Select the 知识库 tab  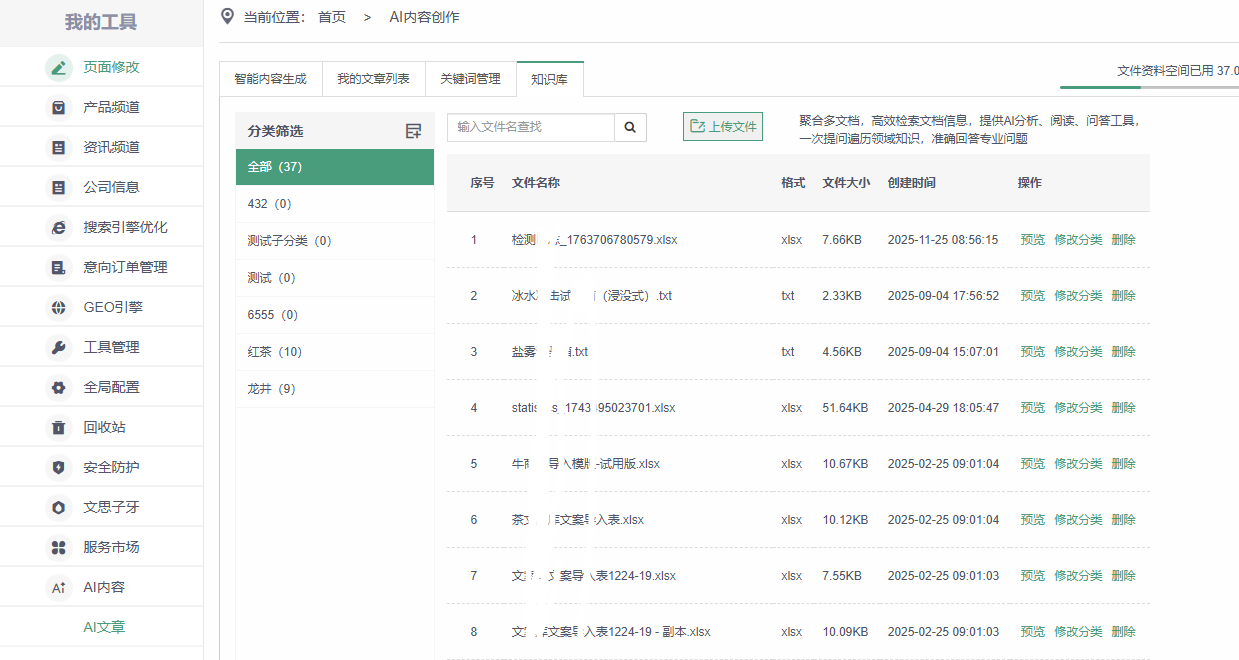(x=550, y=79)
